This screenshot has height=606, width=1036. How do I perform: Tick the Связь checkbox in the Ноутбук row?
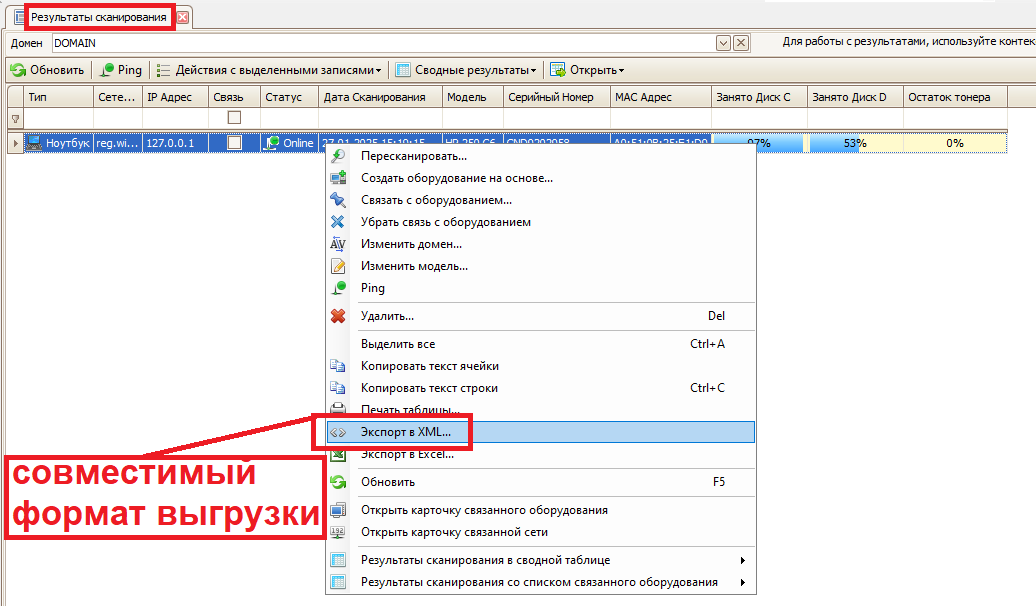point(234,143)
